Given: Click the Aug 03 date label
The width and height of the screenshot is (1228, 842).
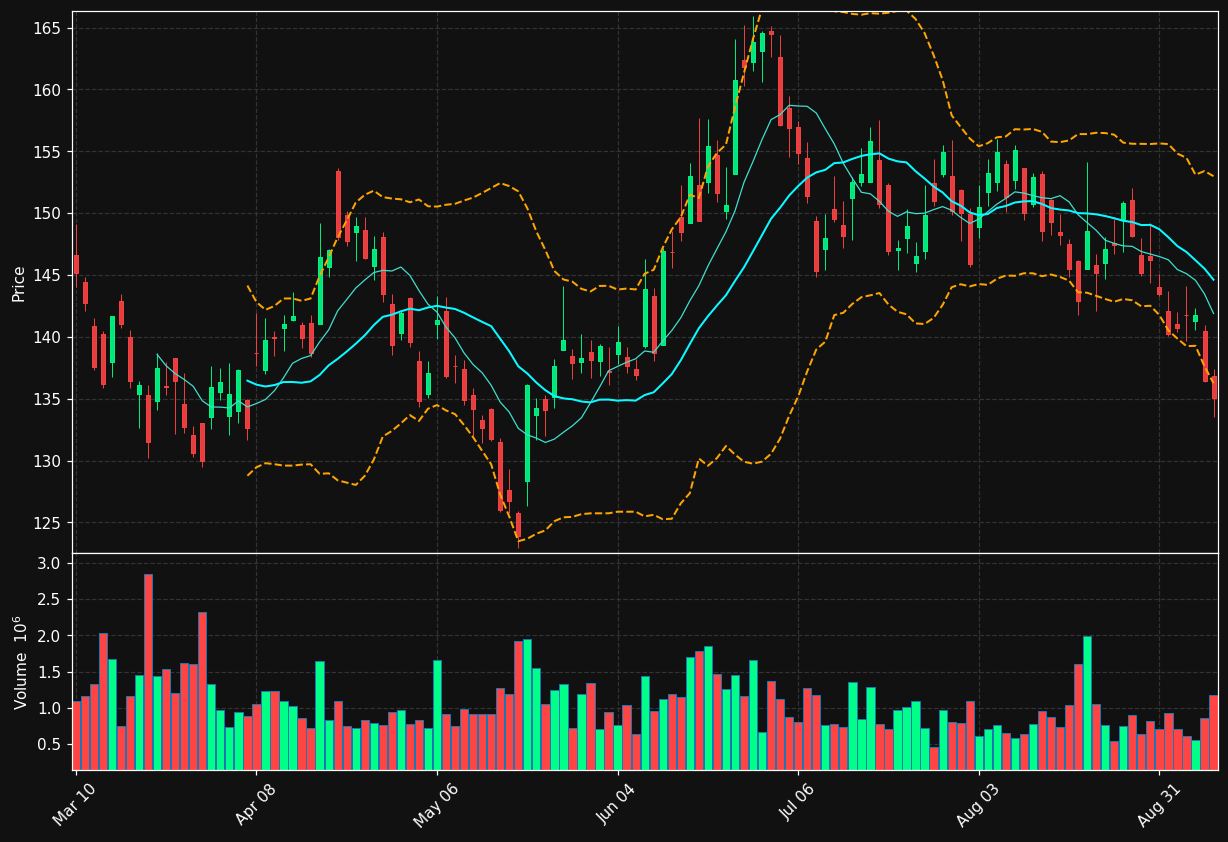Looking at the screenshot, I should (977, 805).
